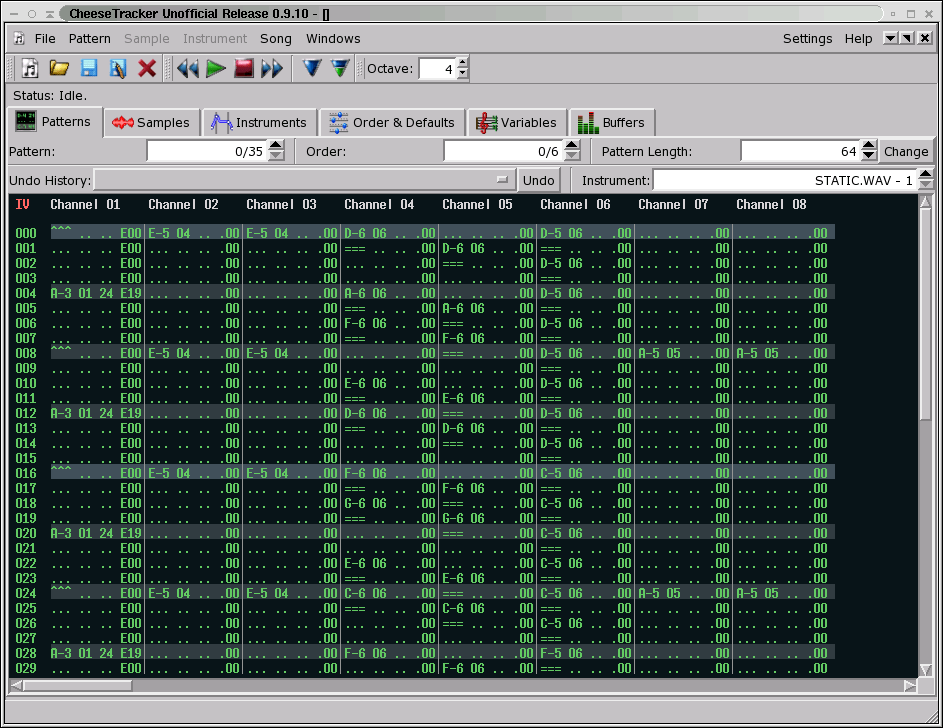The image size is (943, 728).
Task: Skip to the previous pattern with the rewind icon
Action: (x=187, y=69)
